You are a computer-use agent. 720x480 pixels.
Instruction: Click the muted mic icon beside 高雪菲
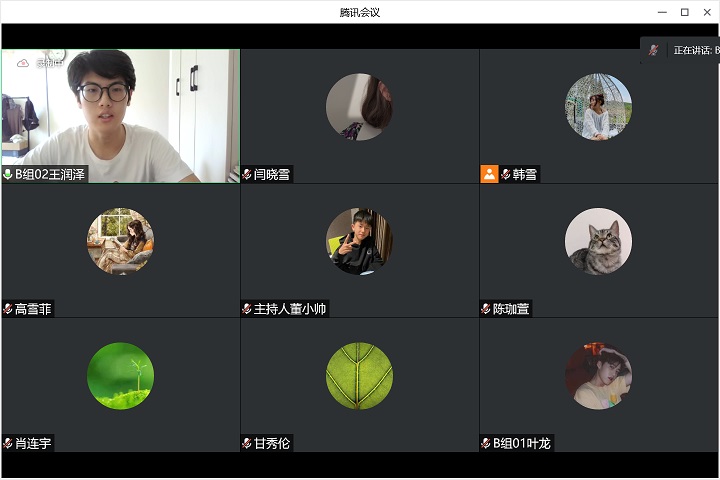[x=8, y=309]
